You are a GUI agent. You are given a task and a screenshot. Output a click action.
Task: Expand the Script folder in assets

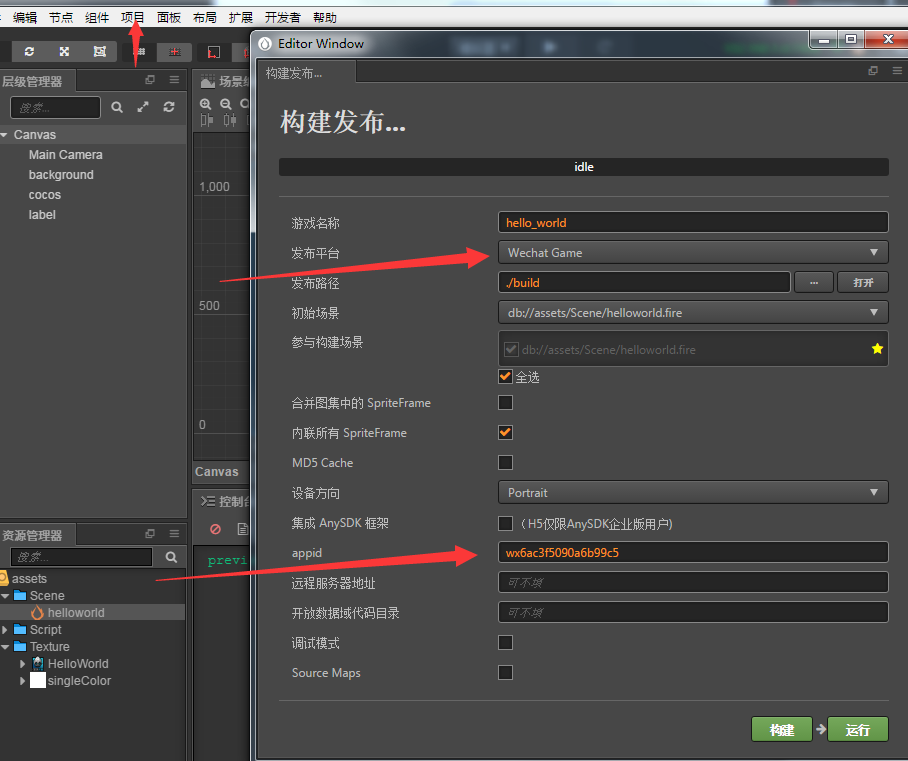coord(5,630)
